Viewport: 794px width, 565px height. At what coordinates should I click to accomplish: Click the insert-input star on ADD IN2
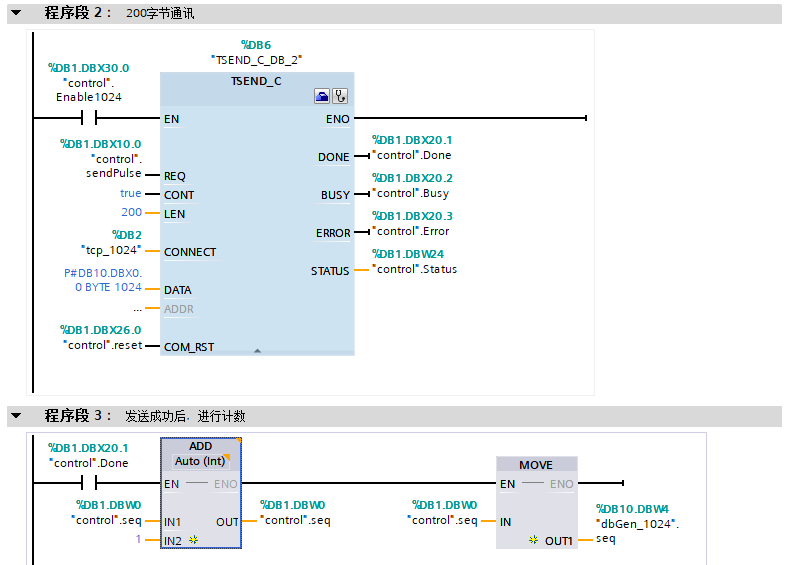(193, 540)
